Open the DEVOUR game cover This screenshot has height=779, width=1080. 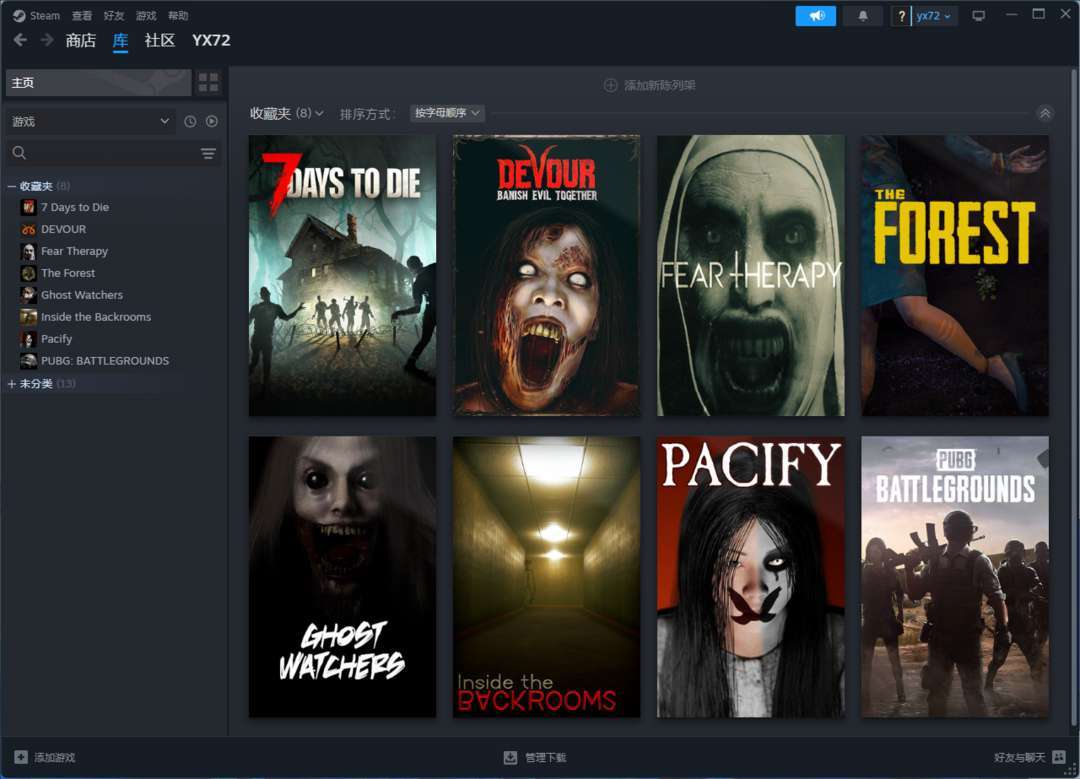pyautogui.click(x=546, y=276)
